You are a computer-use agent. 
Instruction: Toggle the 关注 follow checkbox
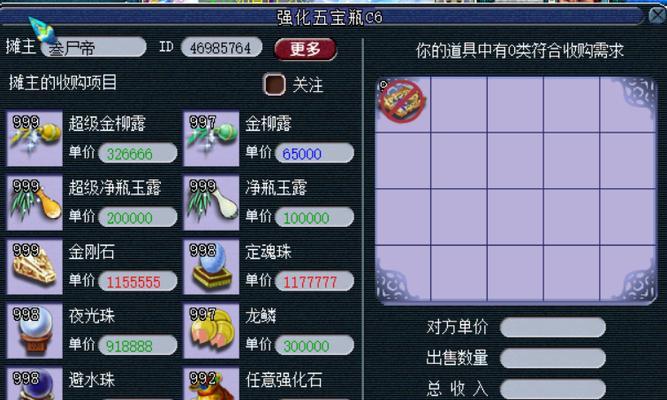(x=274, y=84)
